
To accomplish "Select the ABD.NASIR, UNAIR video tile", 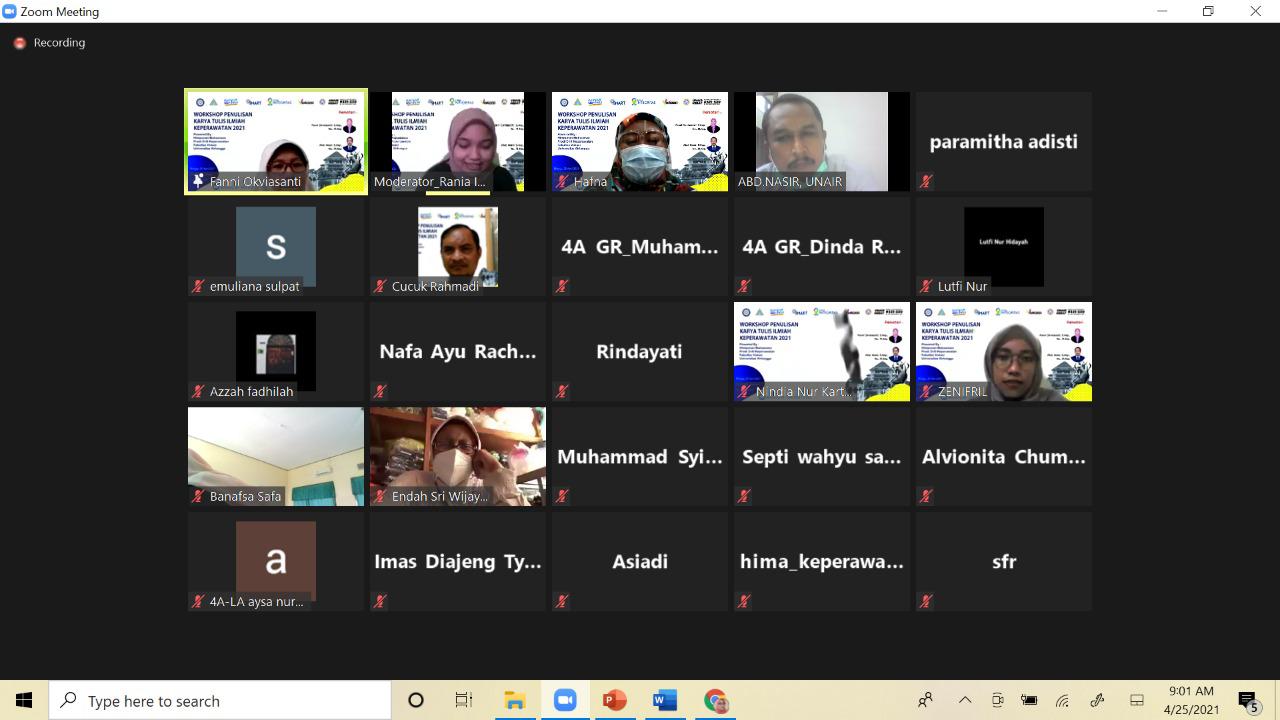I will [x=821, y=141].
